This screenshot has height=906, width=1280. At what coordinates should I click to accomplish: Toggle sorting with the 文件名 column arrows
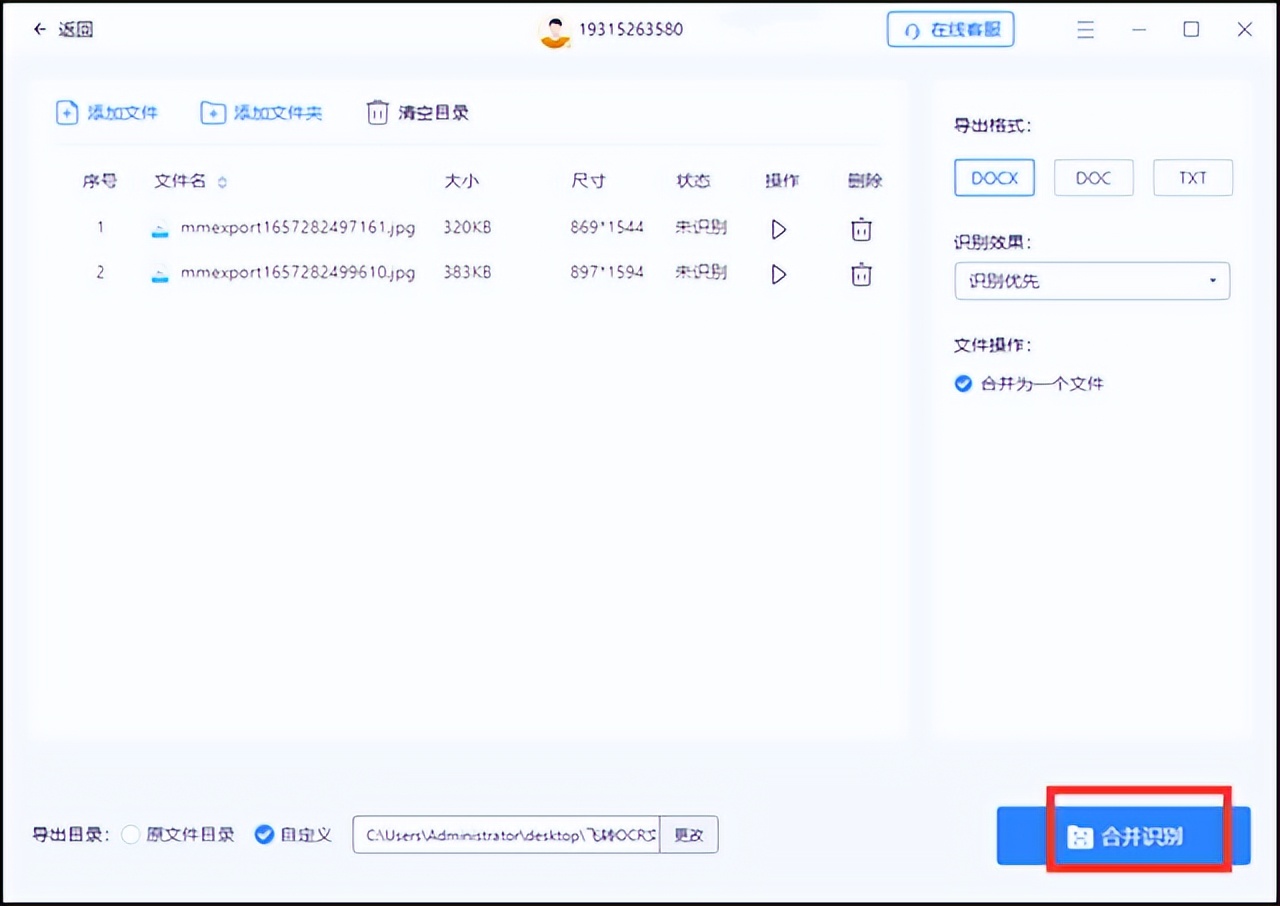[221, 182]
